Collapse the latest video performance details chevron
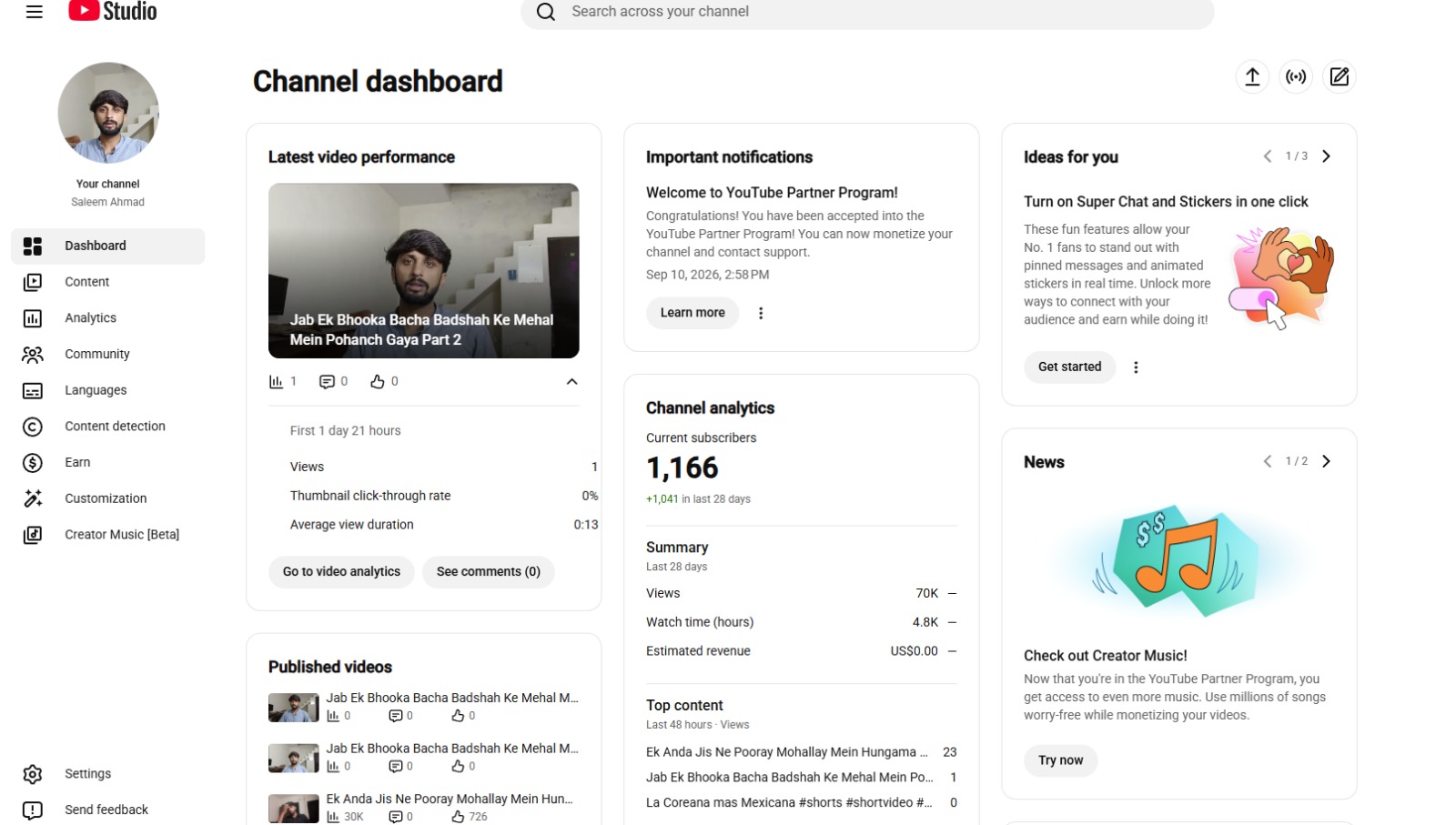Image resolution: width=1456 pixels, height=825 pixels. point(571,382)
